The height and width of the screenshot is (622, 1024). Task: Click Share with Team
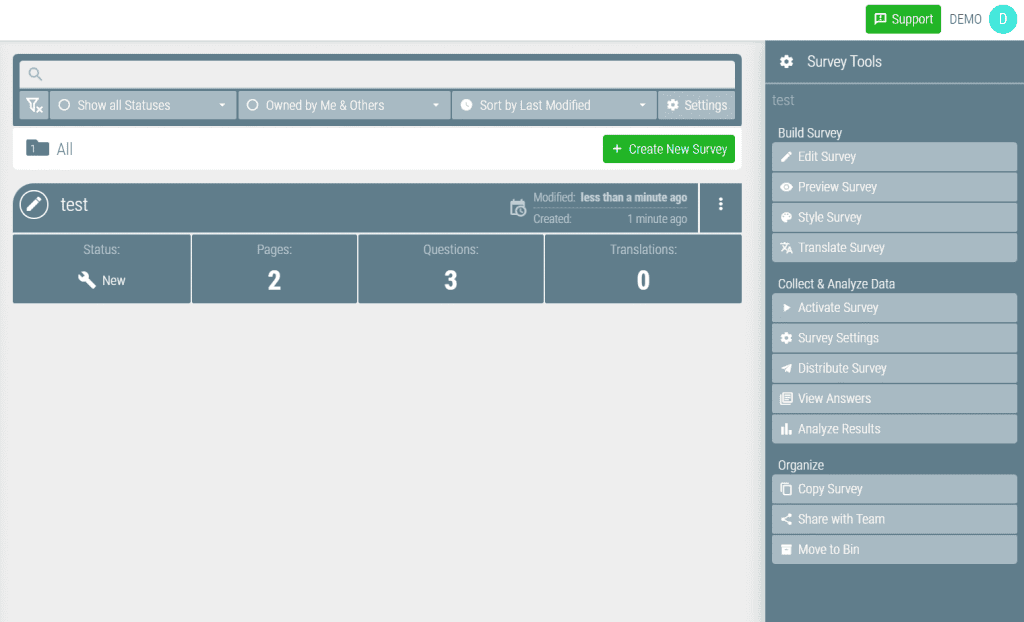click(x=894, y=519)
